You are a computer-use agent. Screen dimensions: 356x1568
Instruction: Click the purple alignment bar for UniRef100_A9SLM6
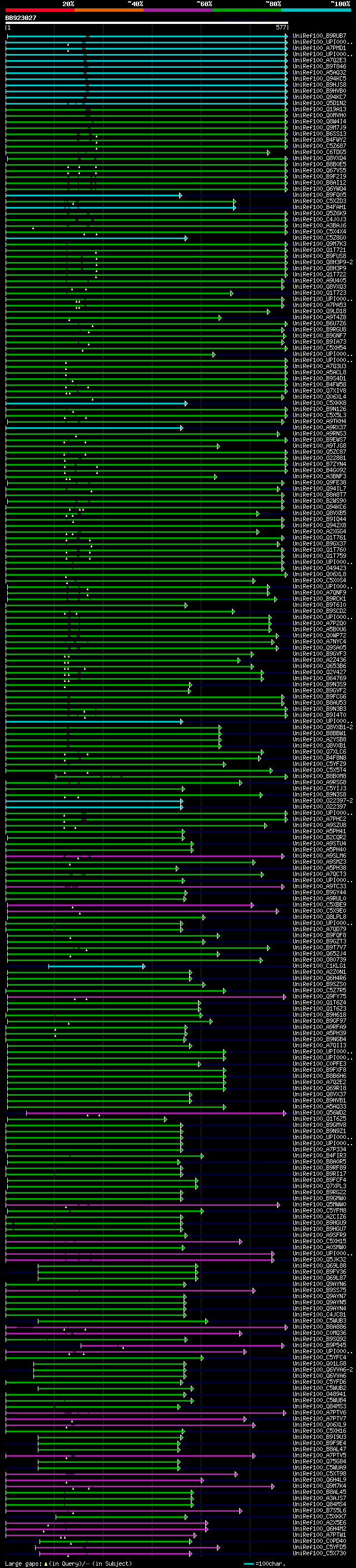coord(145,856)
